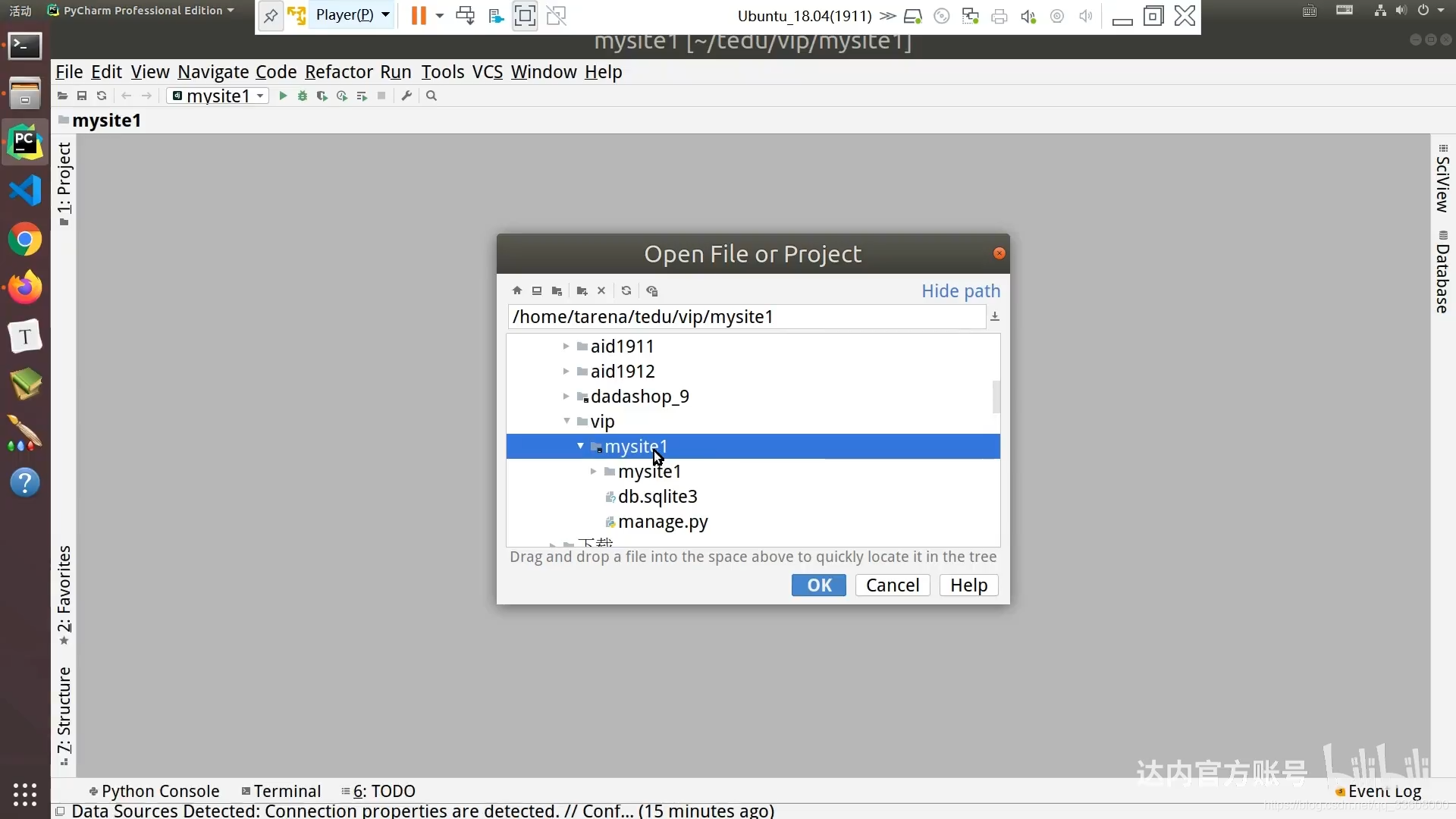The width and height of the screenshot is (1456, 819).
Task: Collapse the vip folder
Action: click(566, 421)
